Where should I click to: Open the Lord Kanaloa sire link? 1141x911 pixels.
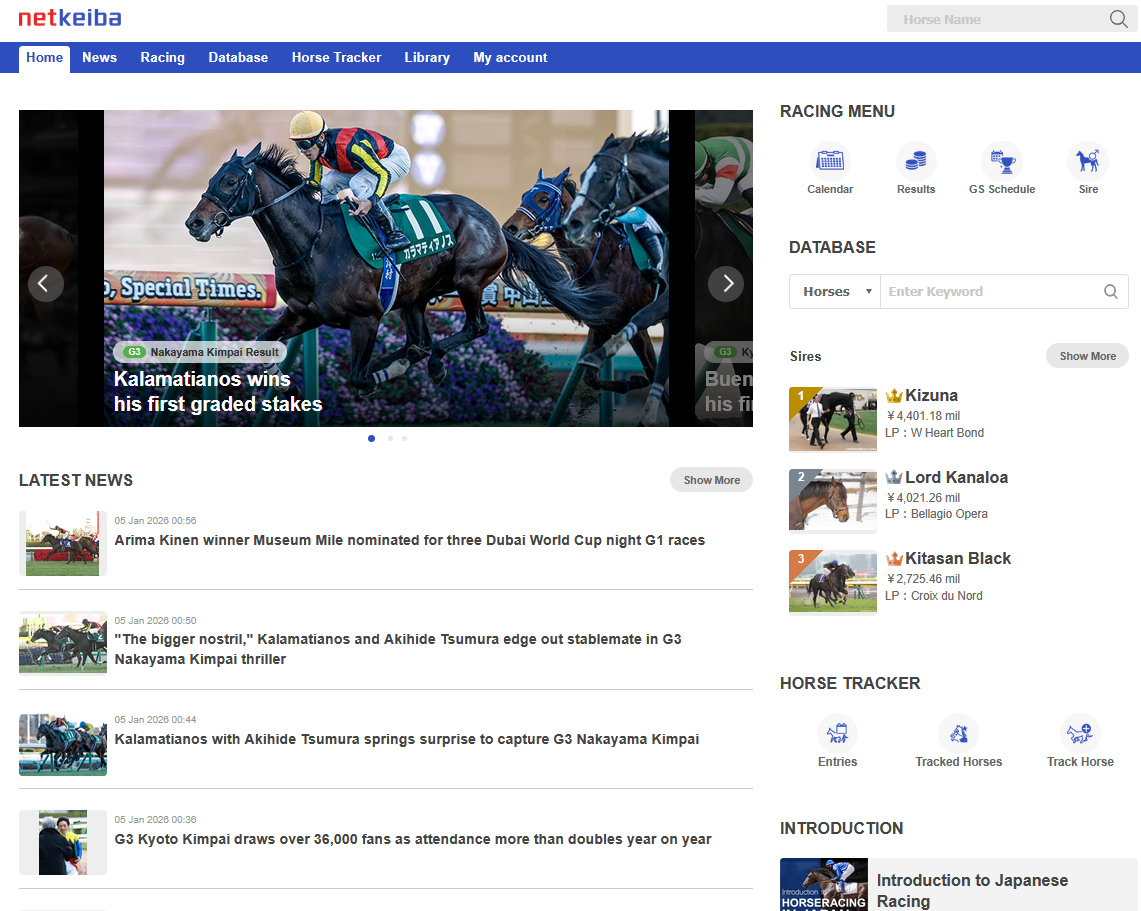[x=956, y=477]
